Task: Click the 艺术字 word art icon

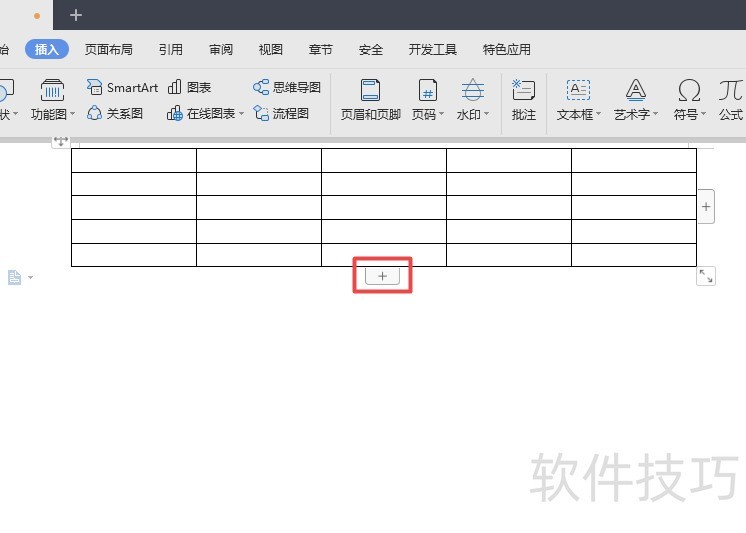Action: coord(635,90)
